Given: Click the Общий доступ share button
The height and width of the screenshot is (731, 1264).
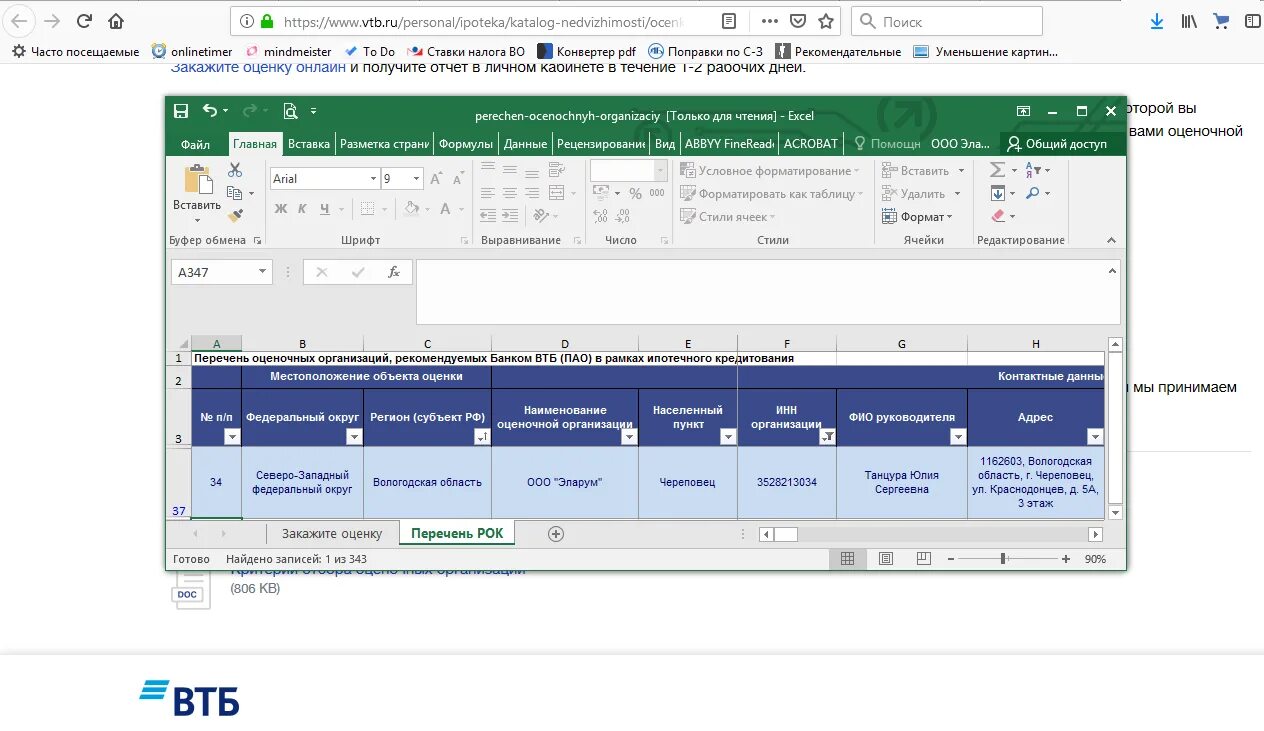Looking at the screenshot, I should pyautogui.click(x=1057, y=144).
